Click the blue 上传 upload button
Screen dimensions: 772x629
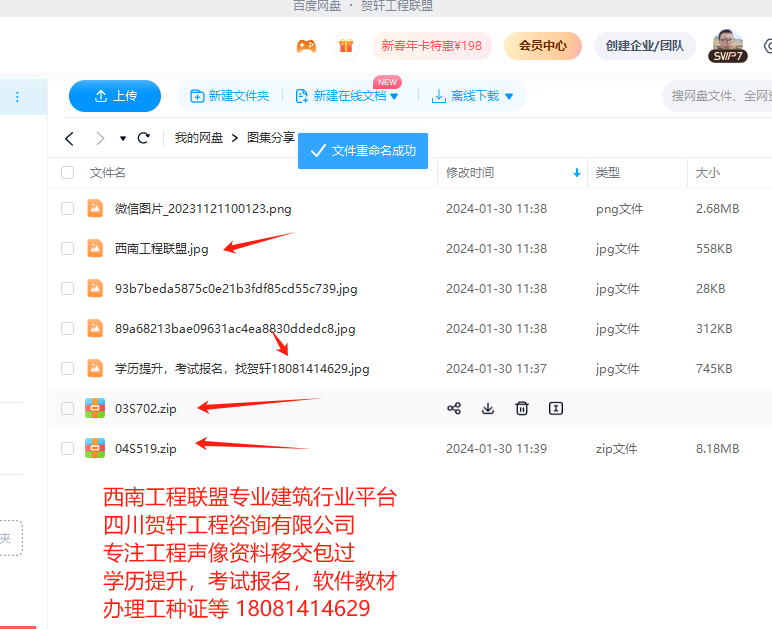click(x=115, y=96)
